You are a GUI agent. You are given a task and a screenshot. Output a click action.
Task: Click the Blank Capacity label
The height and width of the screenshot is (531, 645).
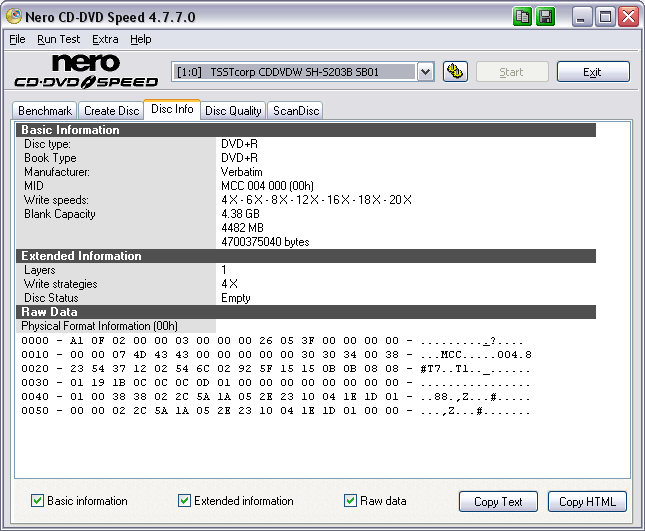click(60, 214)
